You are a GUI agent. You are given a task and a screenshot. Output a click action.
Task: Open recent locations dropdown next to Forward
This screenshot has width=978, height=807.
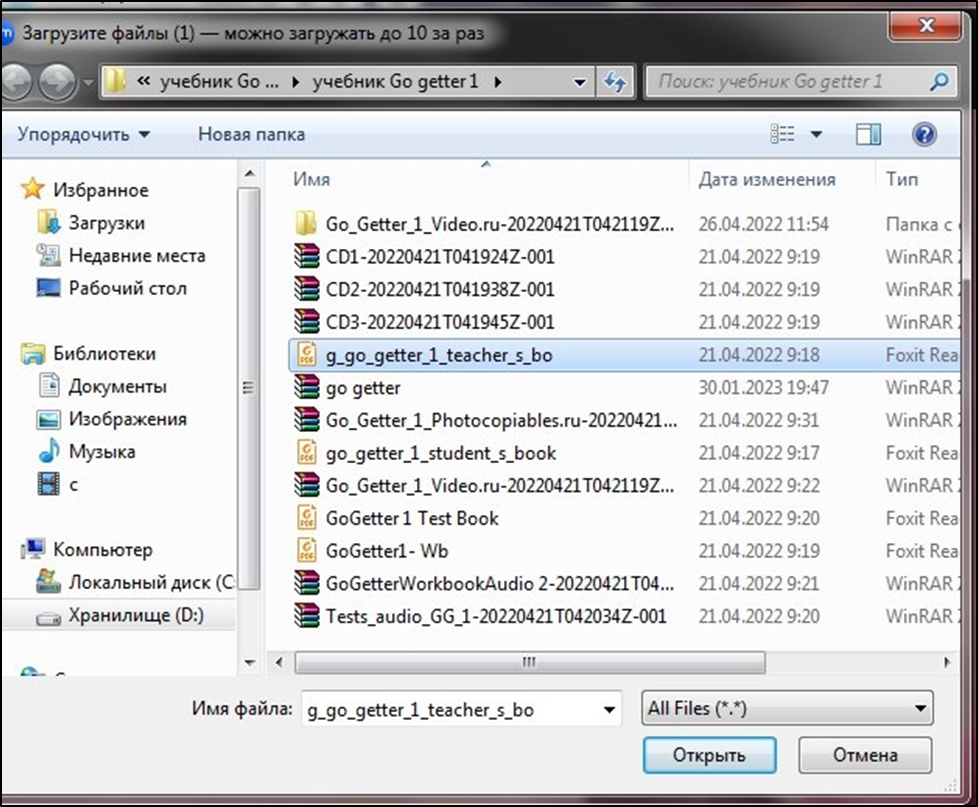tap(89, 82)
